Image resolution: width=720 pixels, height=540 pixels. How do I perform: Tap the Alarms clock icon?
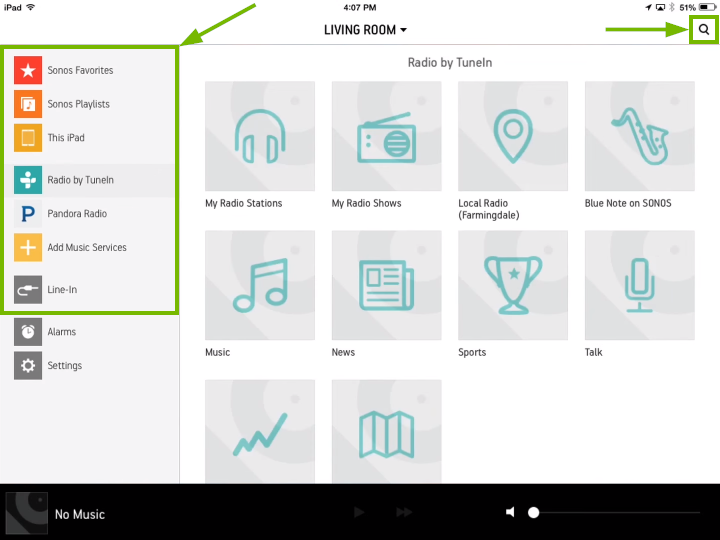pyautogui.click(x=28, y=332)
